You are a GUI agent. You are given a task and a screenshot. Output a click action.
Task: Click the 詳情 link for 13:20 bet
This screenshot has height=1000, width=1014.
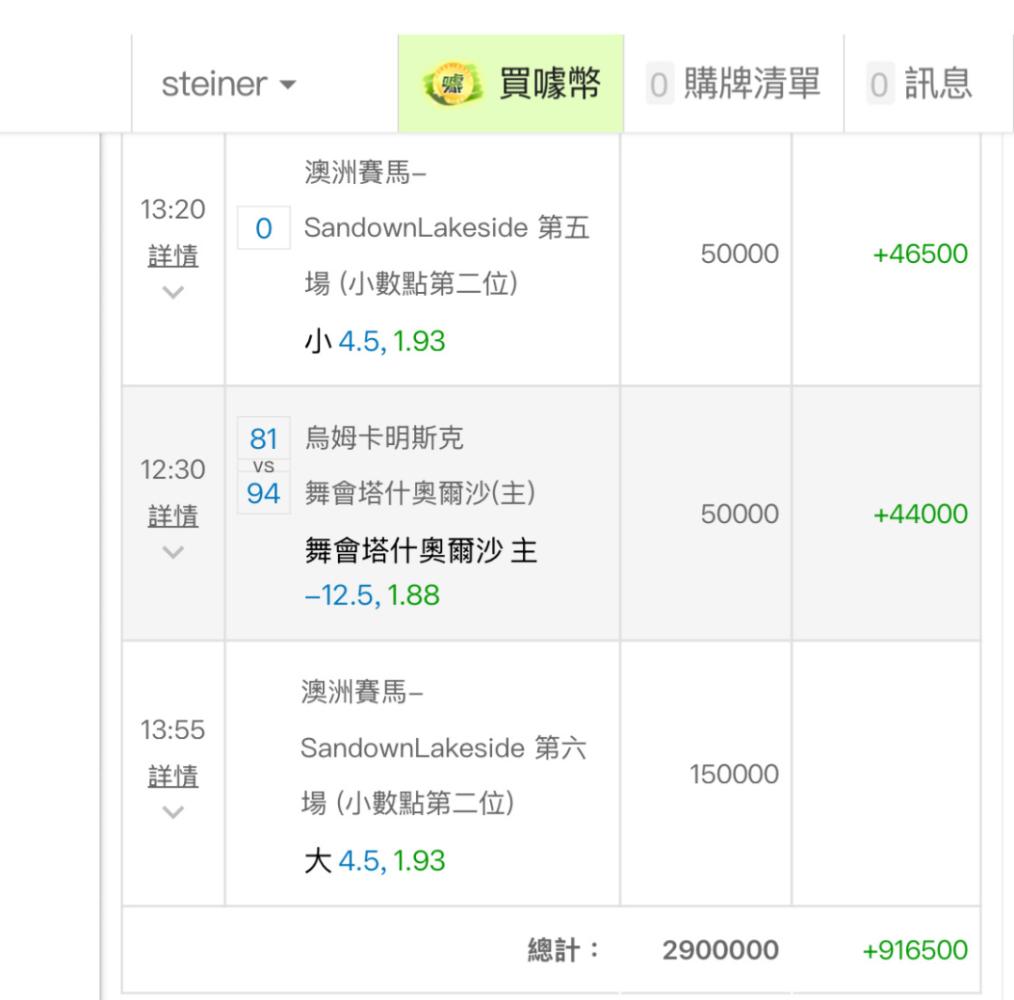click(x=172, y=256)
